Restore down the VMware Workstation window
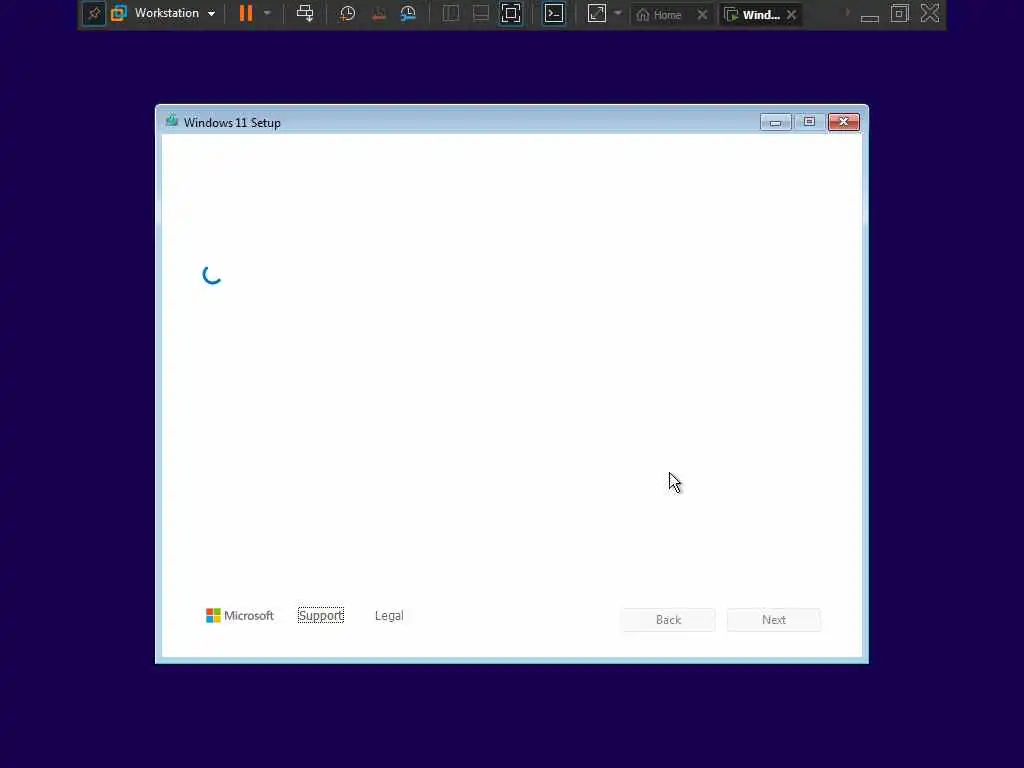 pyautogui.click(x=900, y=13)
